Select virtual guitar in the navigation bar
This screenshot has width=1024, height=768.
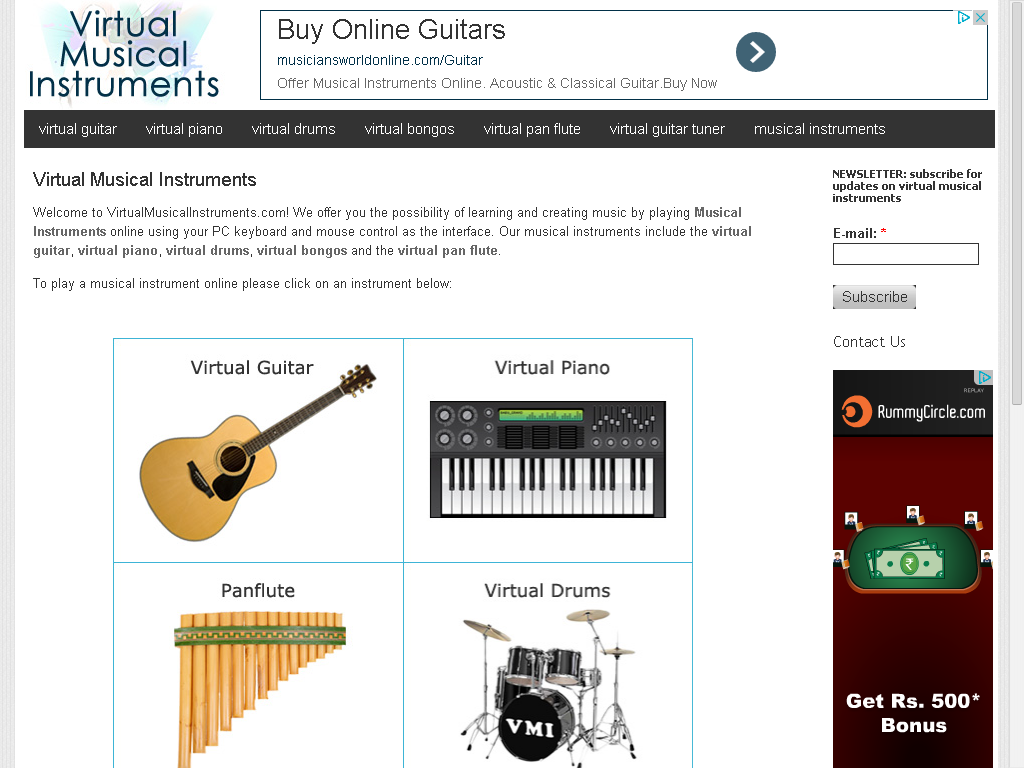(x=78, y=129)
